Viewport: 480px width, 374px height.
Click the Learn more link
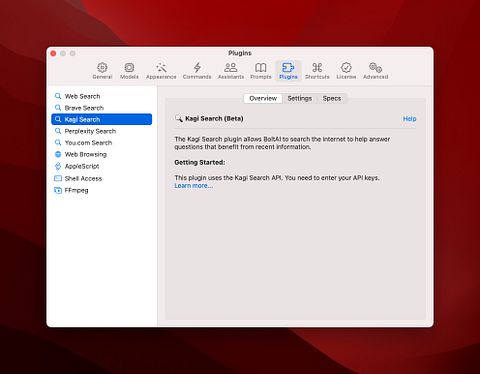pos(193,186)
